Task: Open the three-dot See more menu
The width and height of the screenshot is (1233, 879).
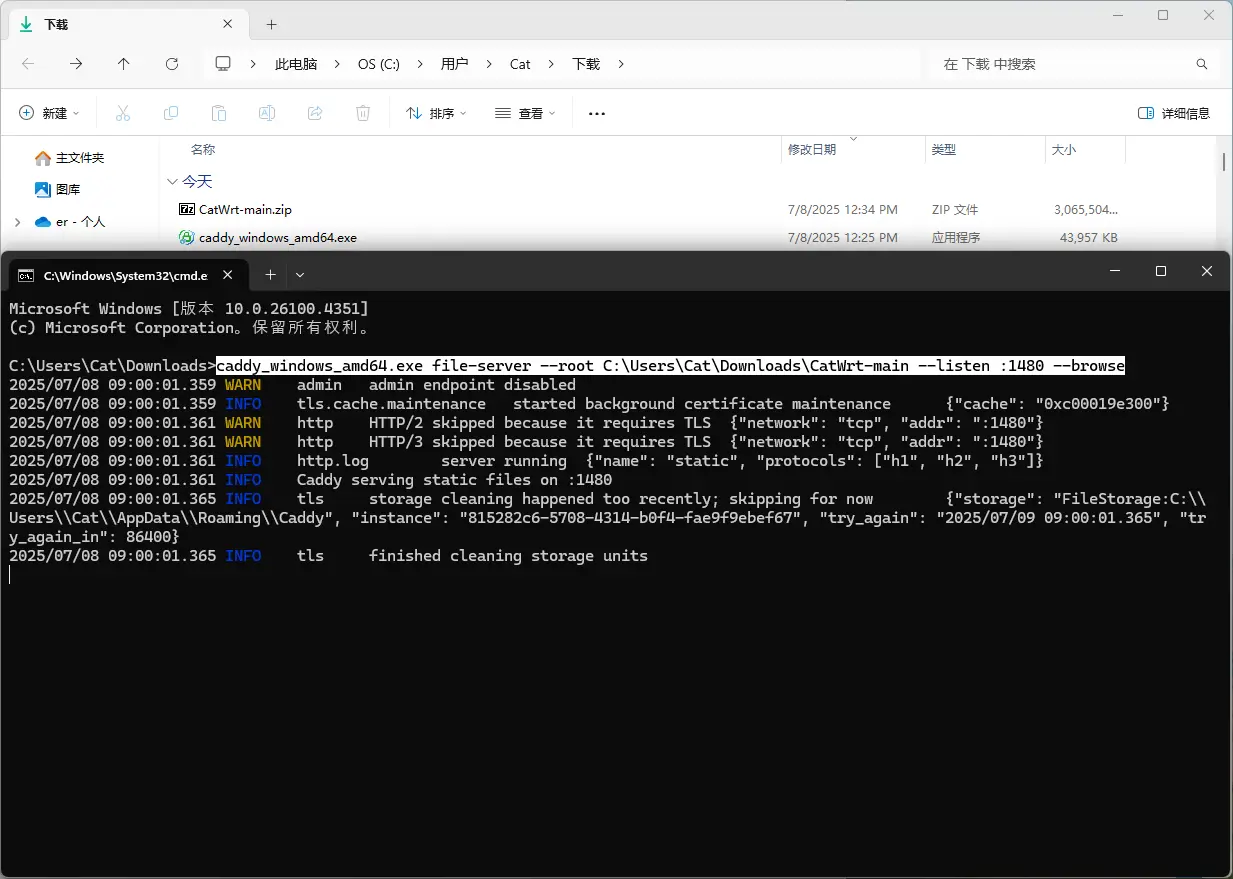Action: 597,113
